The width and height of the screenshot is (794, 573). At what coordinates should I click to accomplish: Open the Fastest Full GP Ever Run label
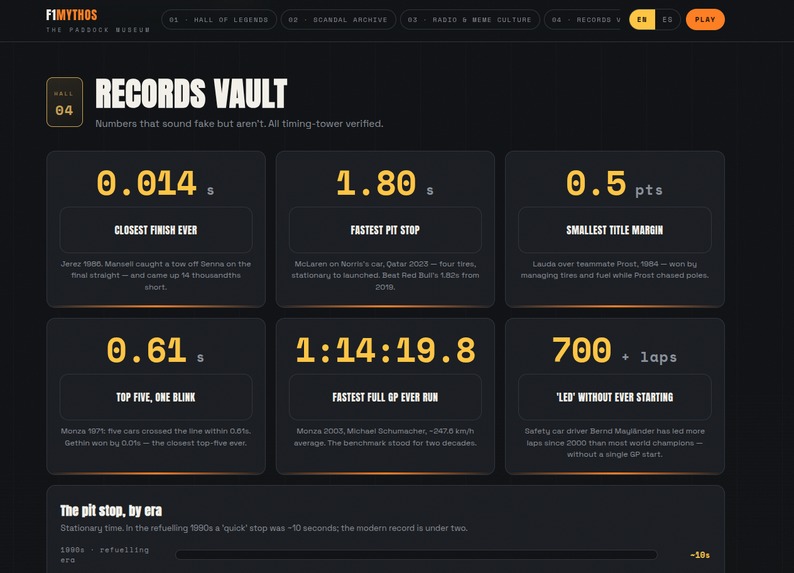tap(385, 397)
